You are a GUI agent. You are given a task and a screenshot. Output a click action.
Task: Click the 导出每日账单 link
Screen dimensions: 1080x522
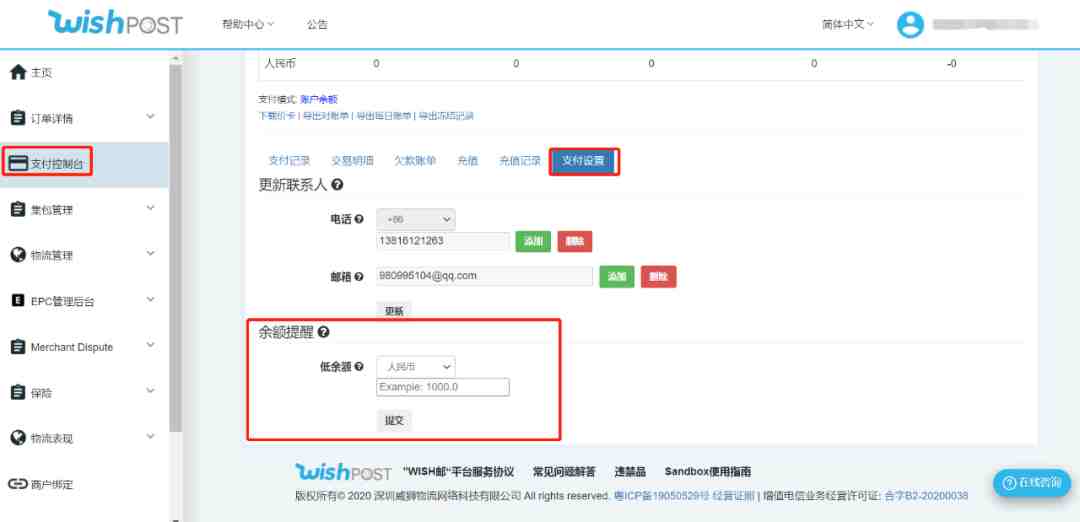[x=384, y=116]
